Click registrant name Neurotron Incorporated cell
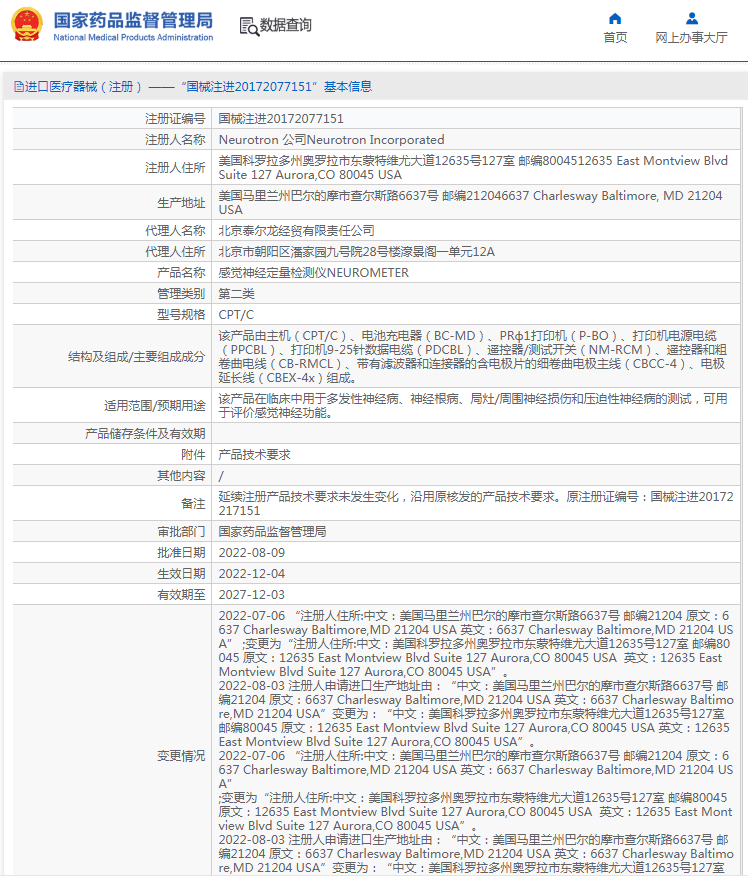748x876 pixels. (331, 140)
